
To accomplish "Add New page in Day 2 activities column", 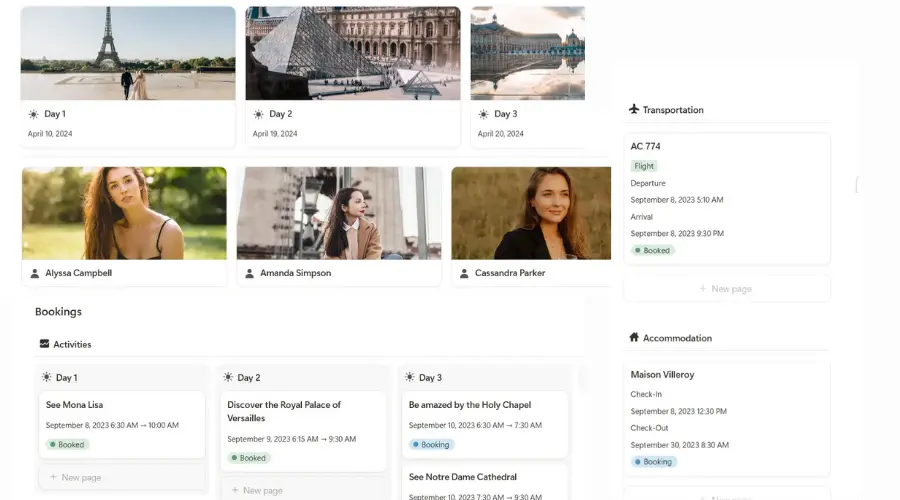I will 303,490.
